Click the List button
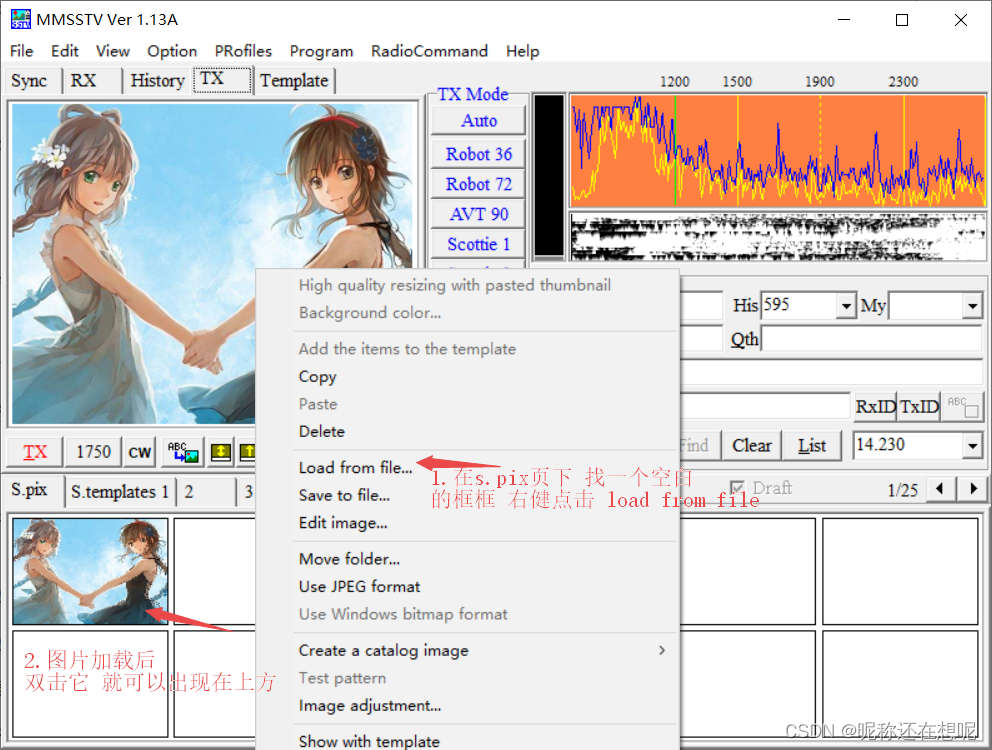This screenshot has height=750, width=992. (812, 446)
